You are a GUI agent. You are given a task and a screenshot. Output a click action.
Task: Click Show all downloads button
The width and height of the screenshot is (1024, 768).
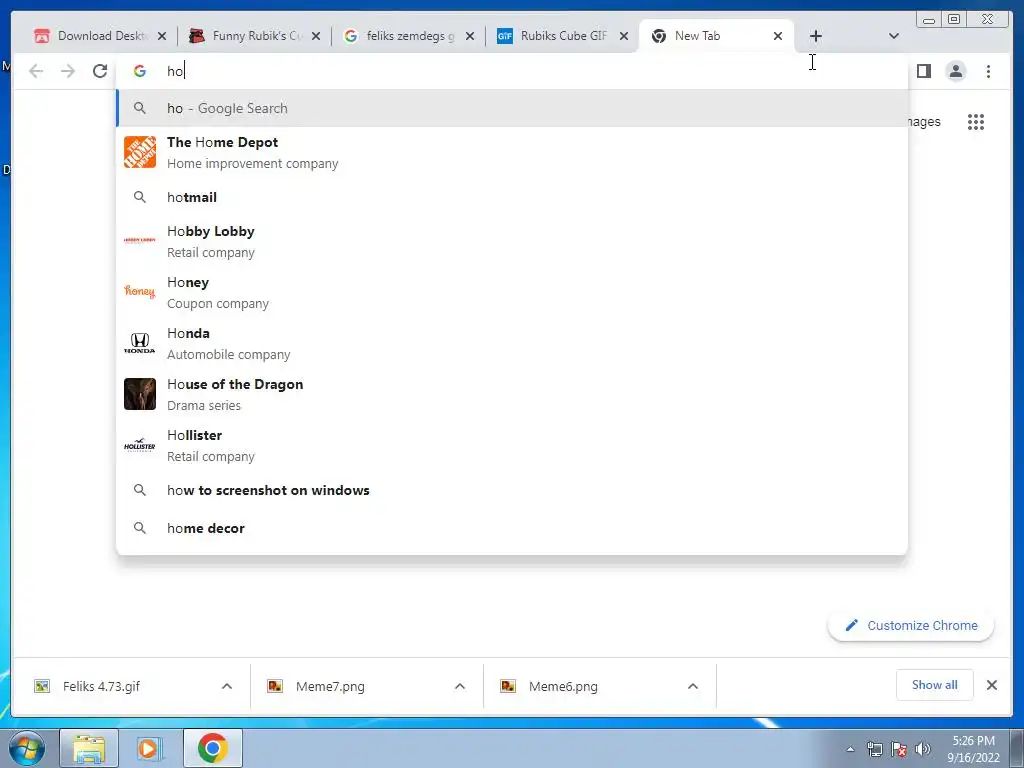(x=935, y=684)
